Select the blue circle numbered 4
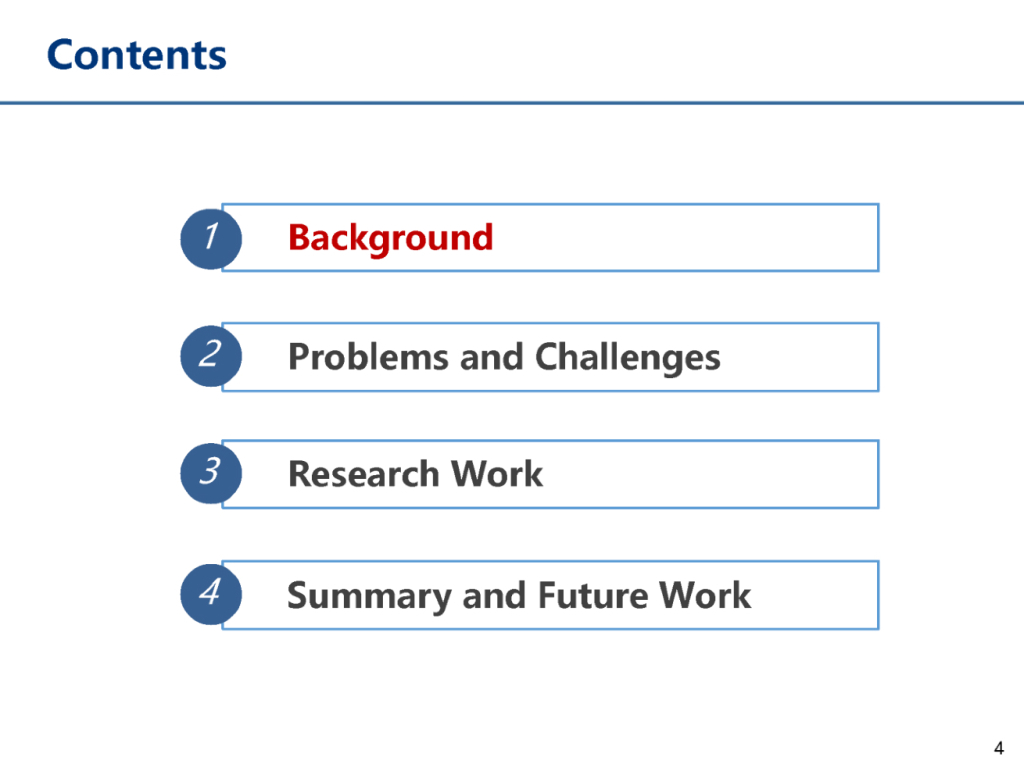The height and width of the screenshot is (768, 1024). pyautogui.click(x=210, y=594)
